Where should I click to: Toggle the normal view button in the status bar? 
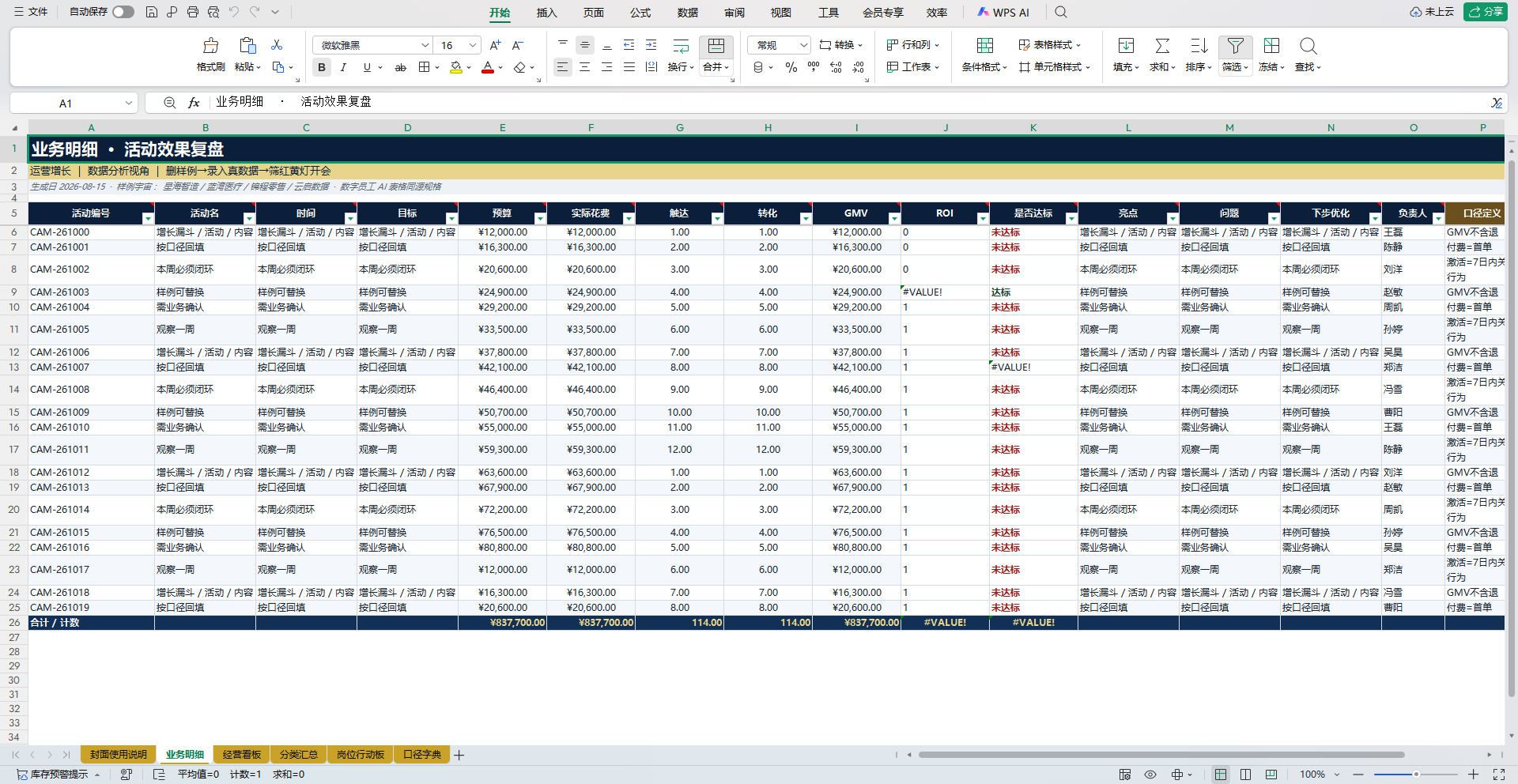[1221, 775]
